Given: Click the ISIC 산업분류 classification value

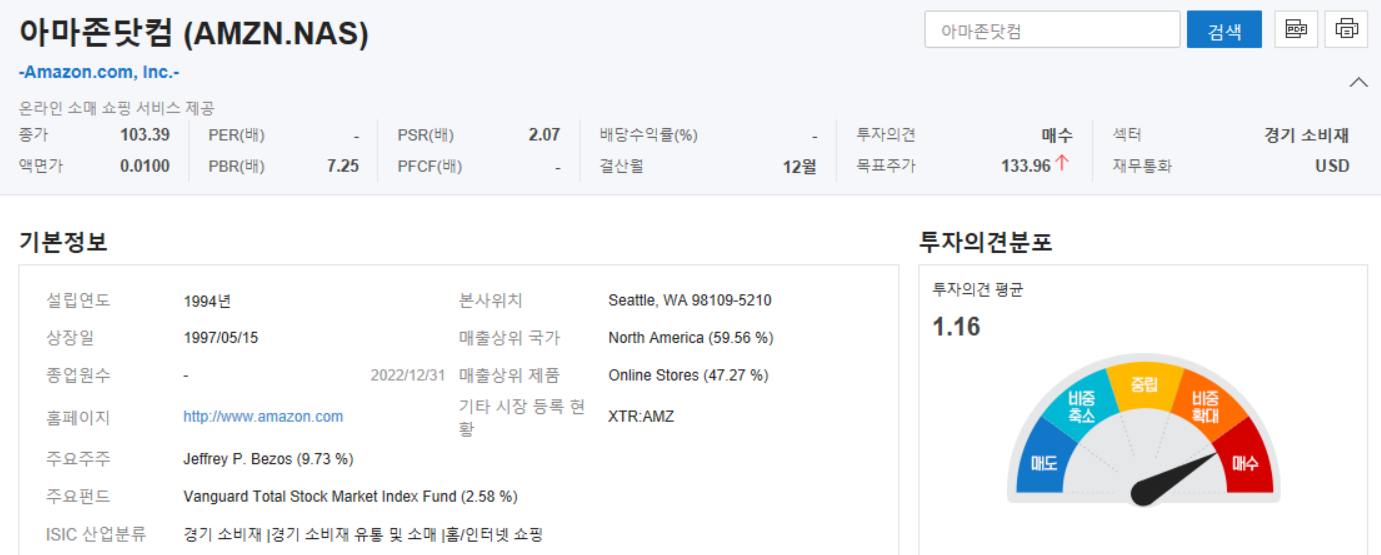Looking at the screenshot, I should pos(363,535).
